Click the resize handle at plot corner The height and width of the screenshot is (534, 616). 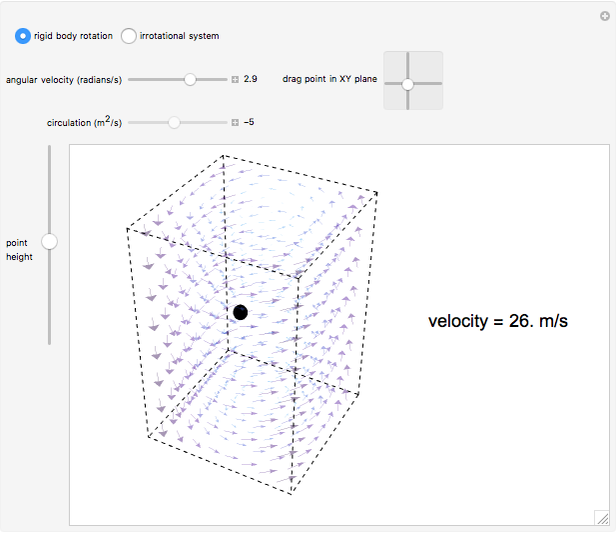coord(600,516)
